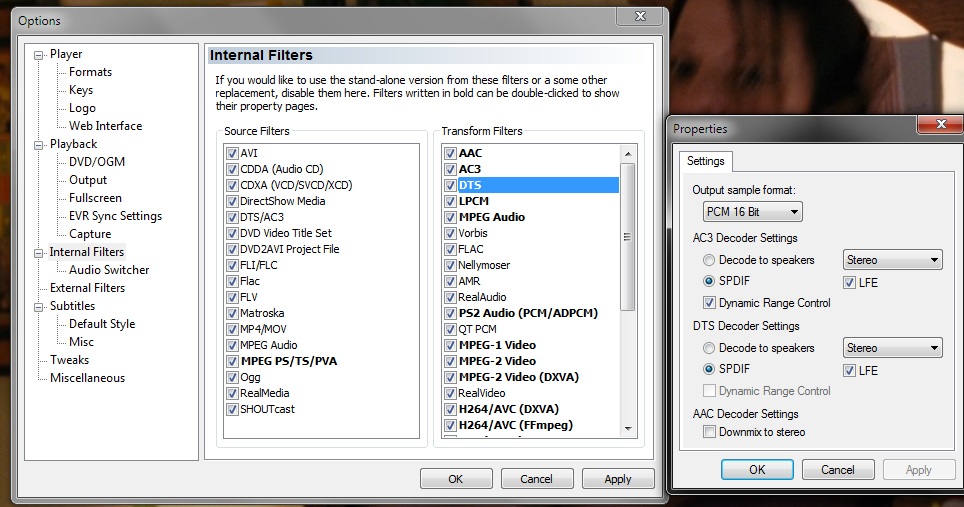Toggle AC3 Dynamic Range Control checkbox
This screenshot has height=507, width=964.
click(709, 303)
